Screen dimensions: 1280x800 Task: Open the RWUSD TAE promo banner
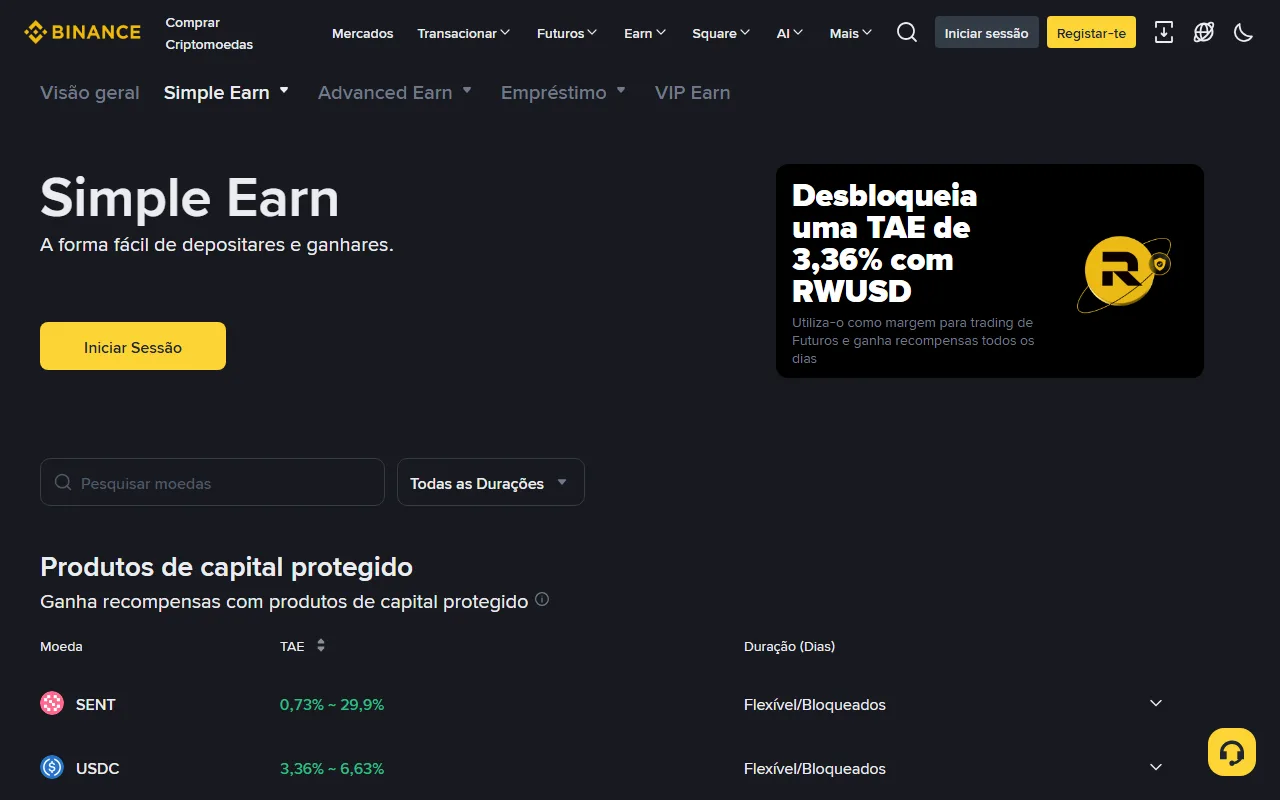click(x=990, y=271)
